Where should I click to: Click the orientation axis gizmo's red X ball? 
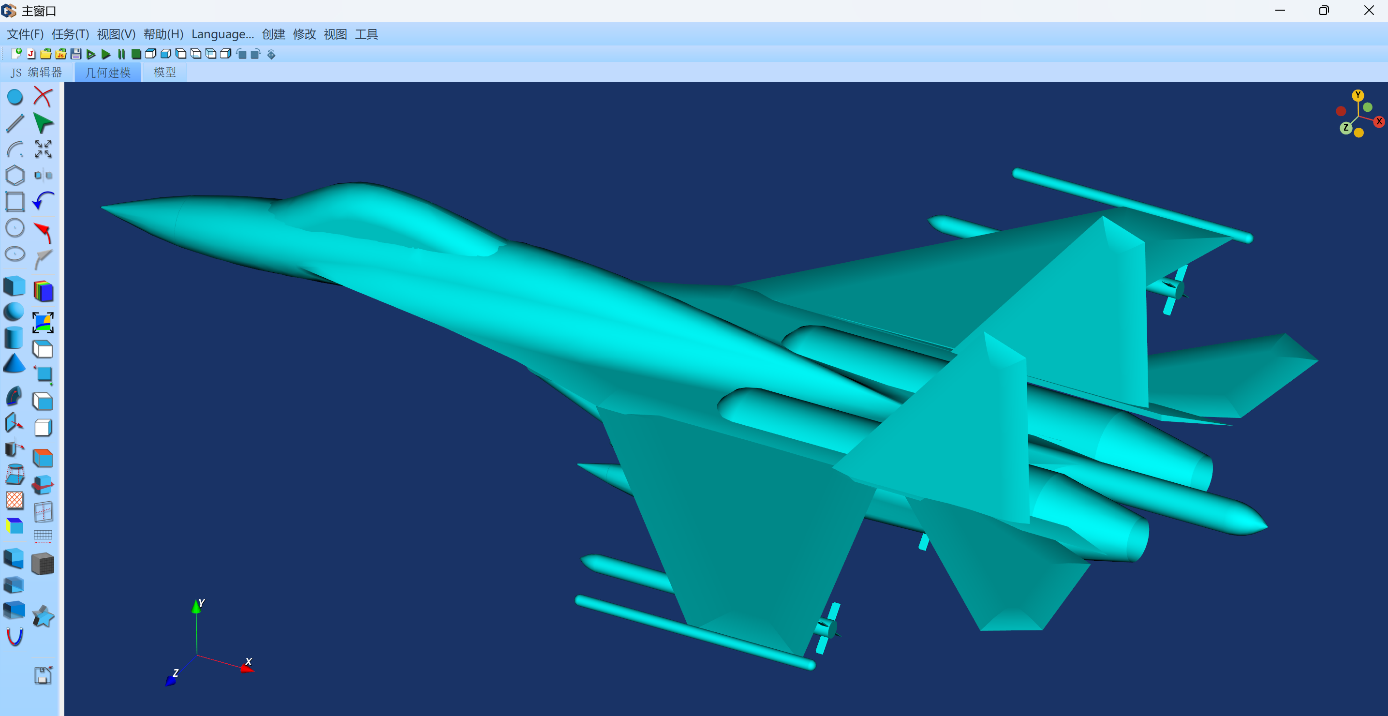(1379, 122)
